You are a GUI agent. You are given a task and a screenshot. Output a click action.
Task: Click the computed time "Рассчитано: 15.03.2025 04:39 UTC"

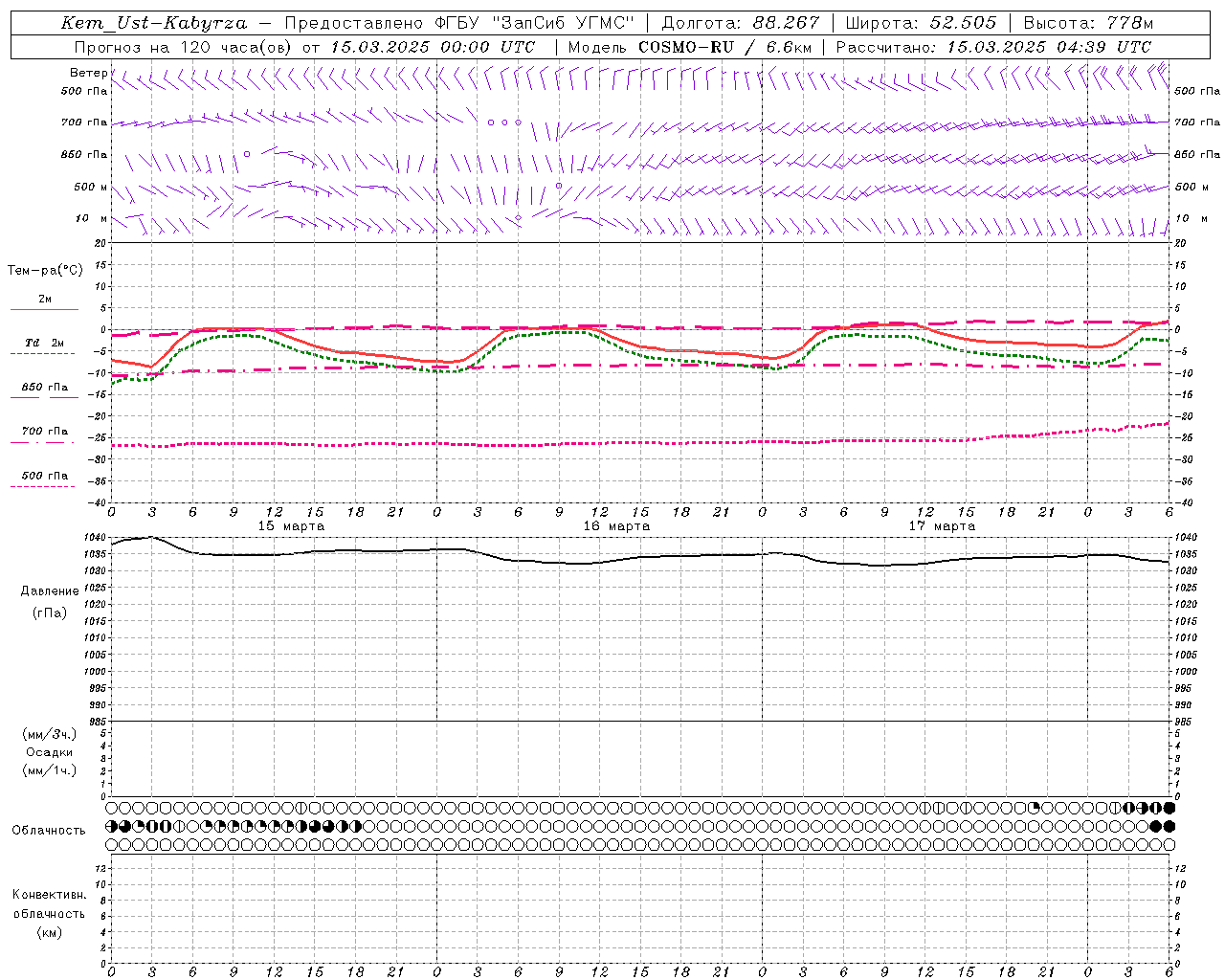(x=993, y=47)
